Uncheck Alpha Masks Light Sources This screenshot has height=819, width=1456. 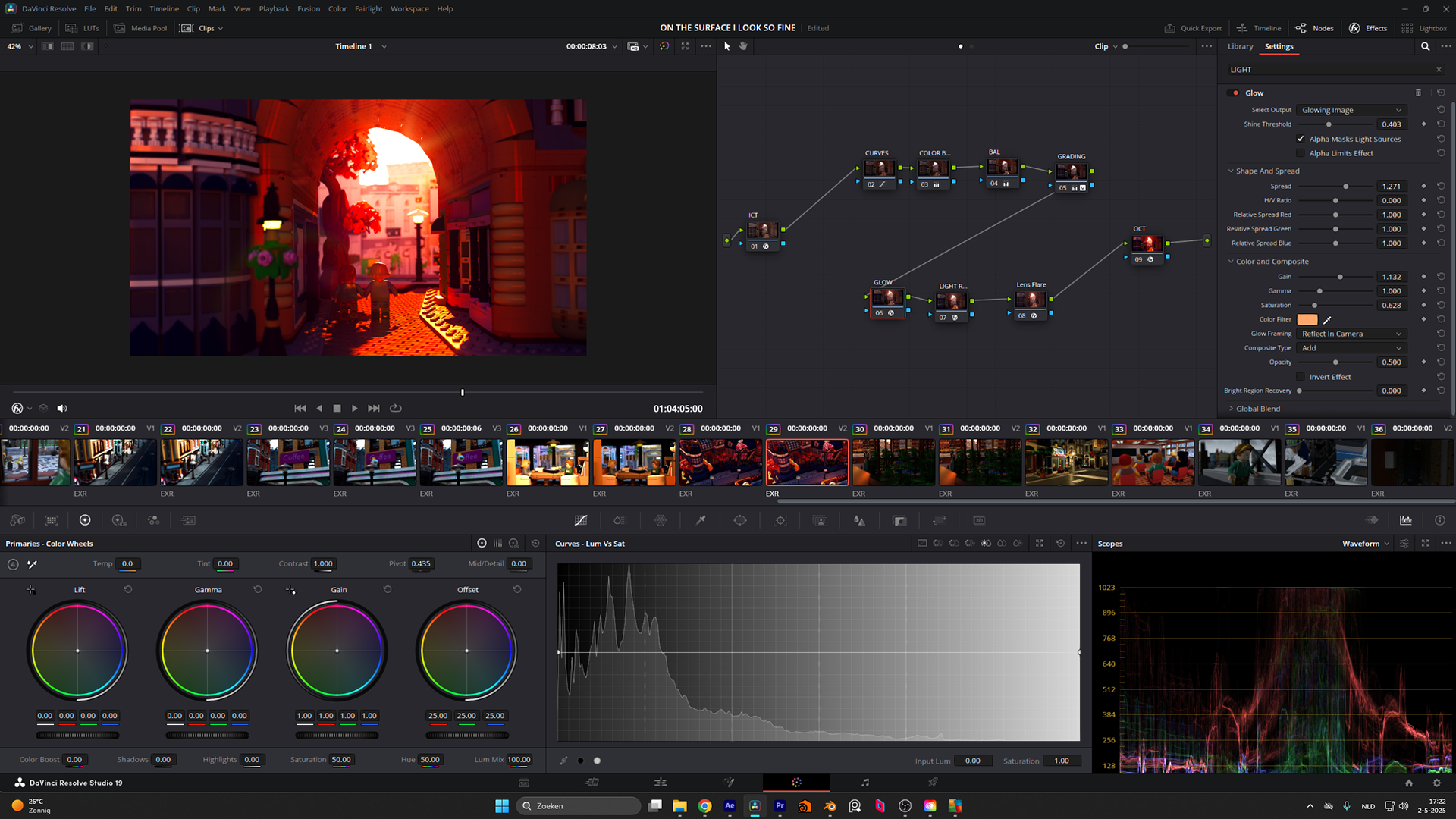coord(1301,139)
